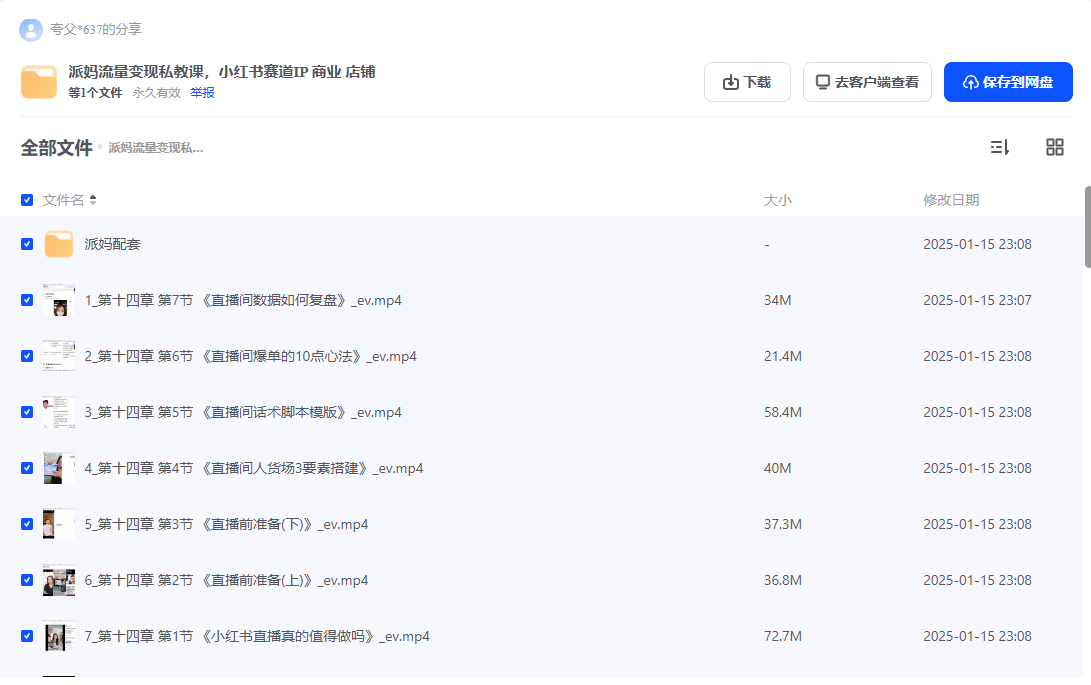1091x685 pixels.
Task: Click 保存到网盘 button
Action: tap(1008, 82)
